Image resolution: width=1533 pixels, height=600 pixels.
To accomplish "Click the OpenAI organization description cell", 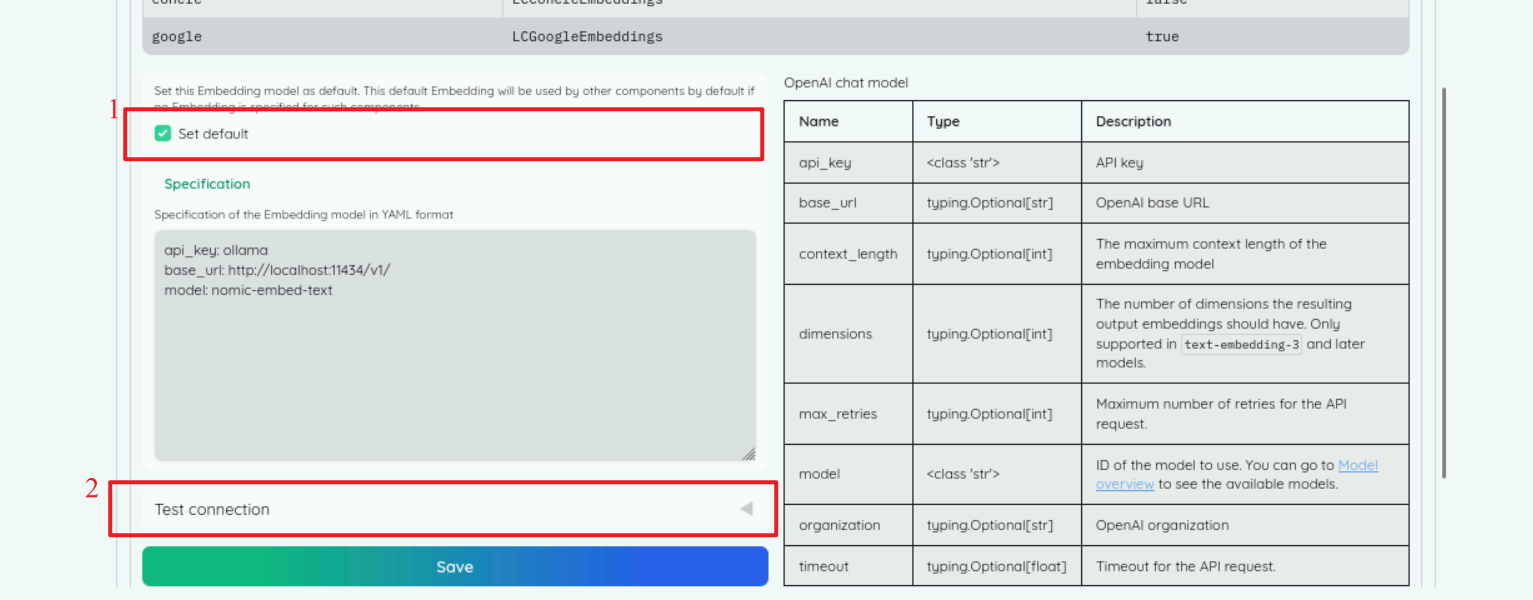I will pos(1245,525).
